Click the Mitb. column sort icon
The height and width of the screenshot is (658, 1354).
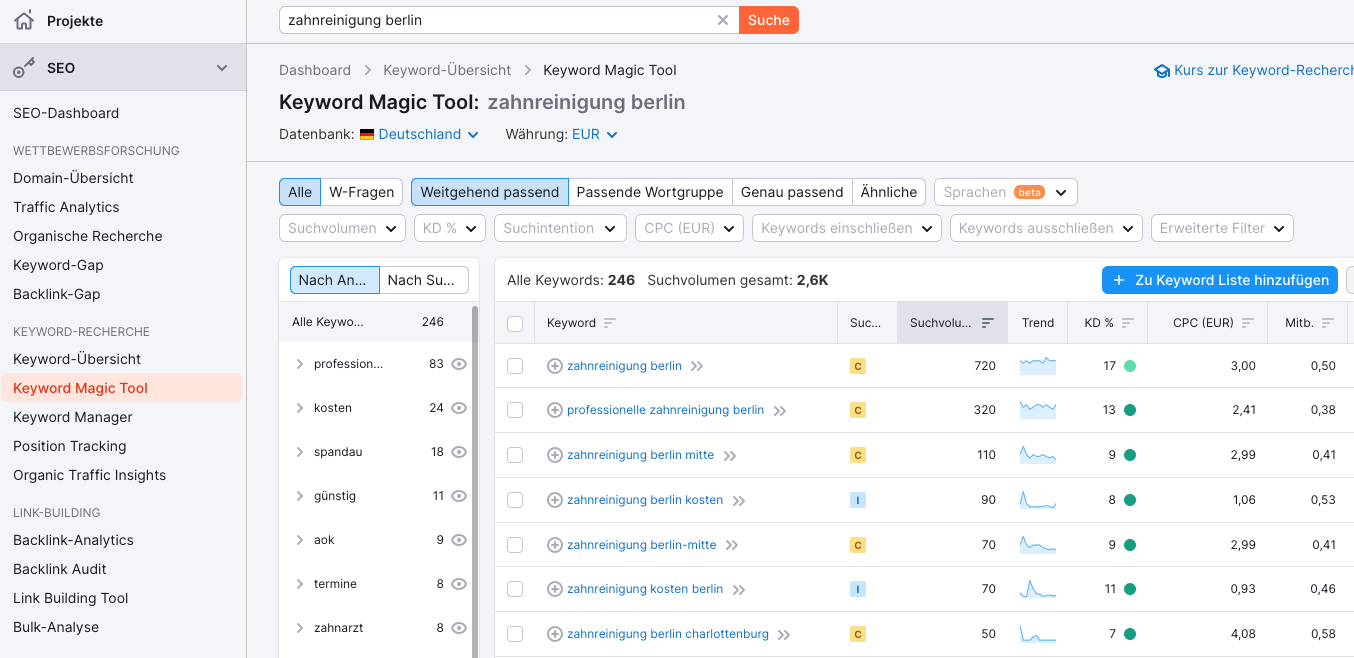(1328, 323)
